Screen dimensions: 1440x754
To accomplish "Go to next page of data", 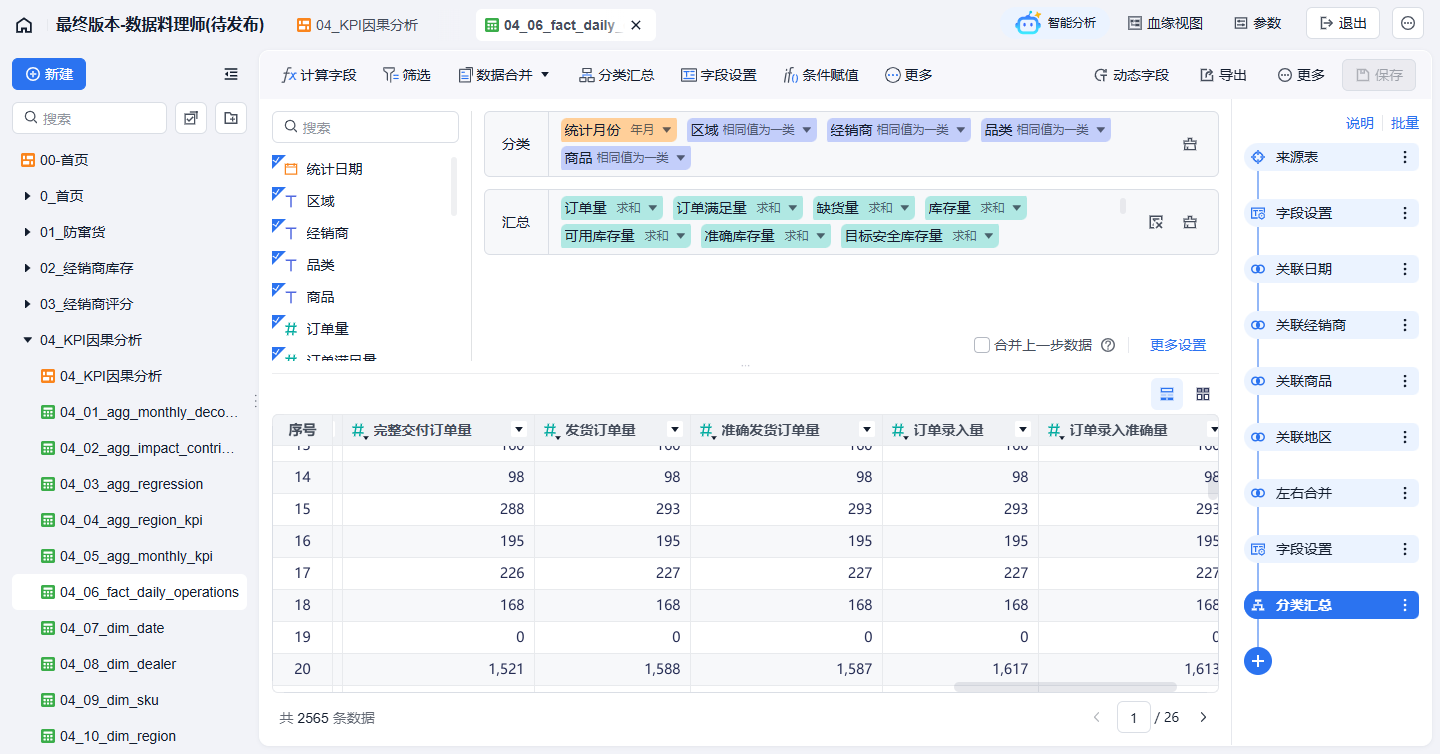I will pyautogui.click(x=1203, y=717).
